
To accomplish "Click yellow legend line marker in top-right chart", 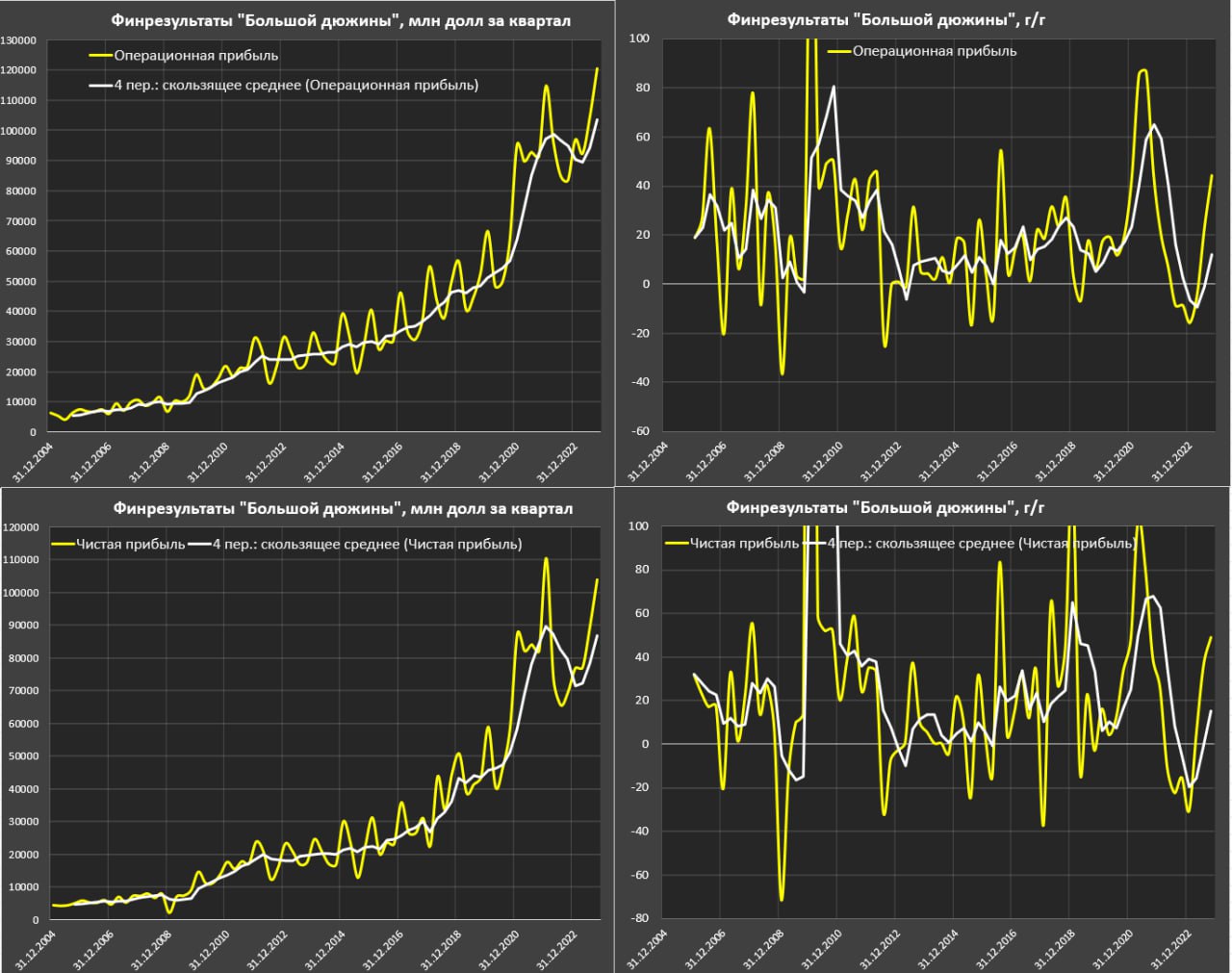I will pos(839,51).
